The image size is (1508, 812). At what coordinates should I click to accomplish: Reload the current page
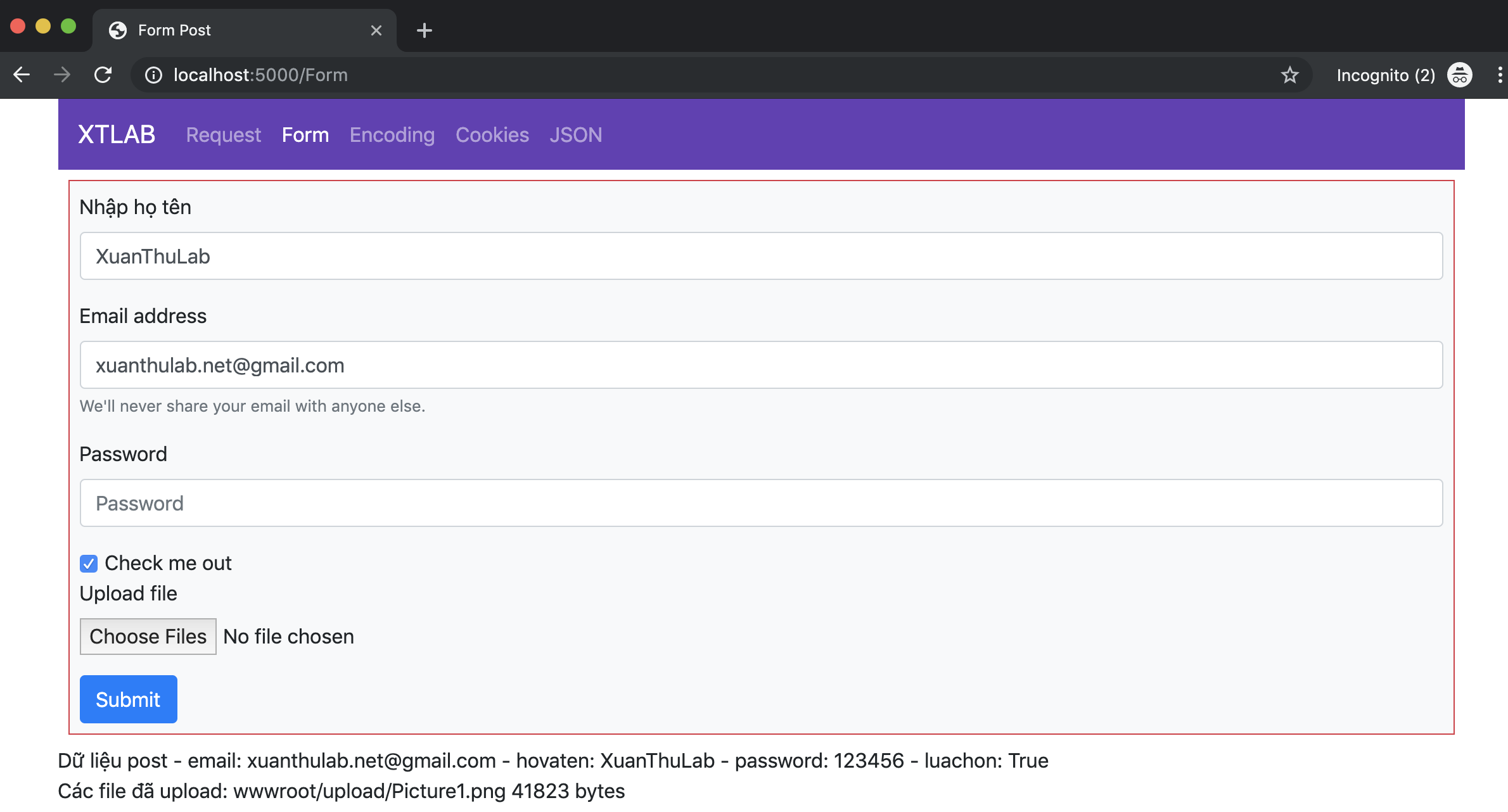pyautogui.click(x=103, y=75)
